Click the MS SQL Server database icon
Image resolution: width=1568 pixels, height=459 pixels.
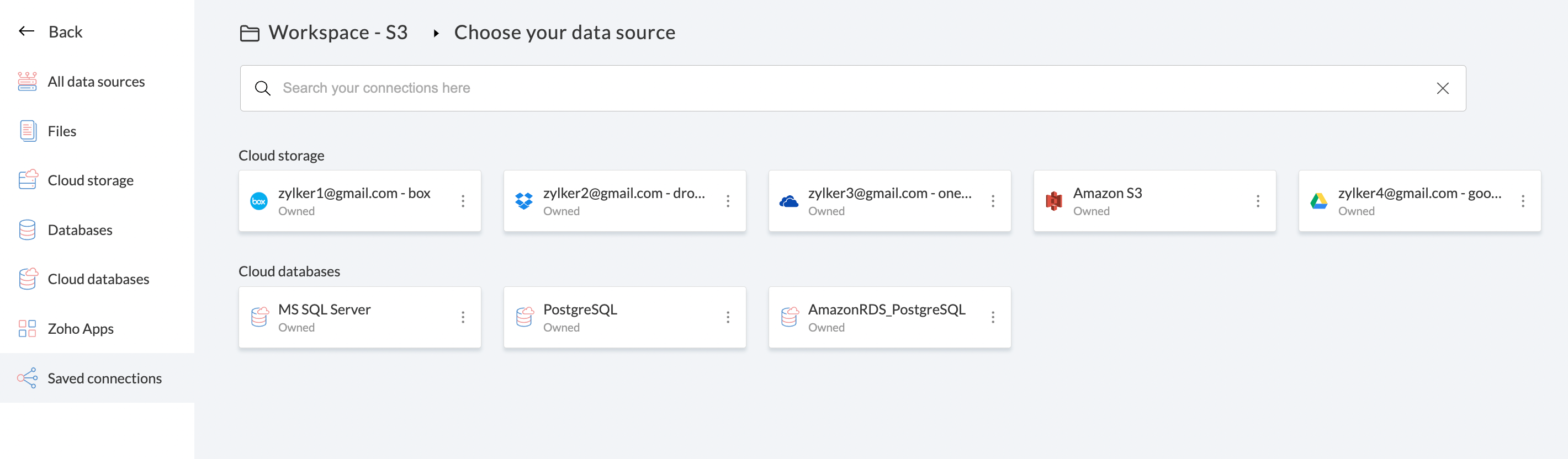tap(259, 317)
